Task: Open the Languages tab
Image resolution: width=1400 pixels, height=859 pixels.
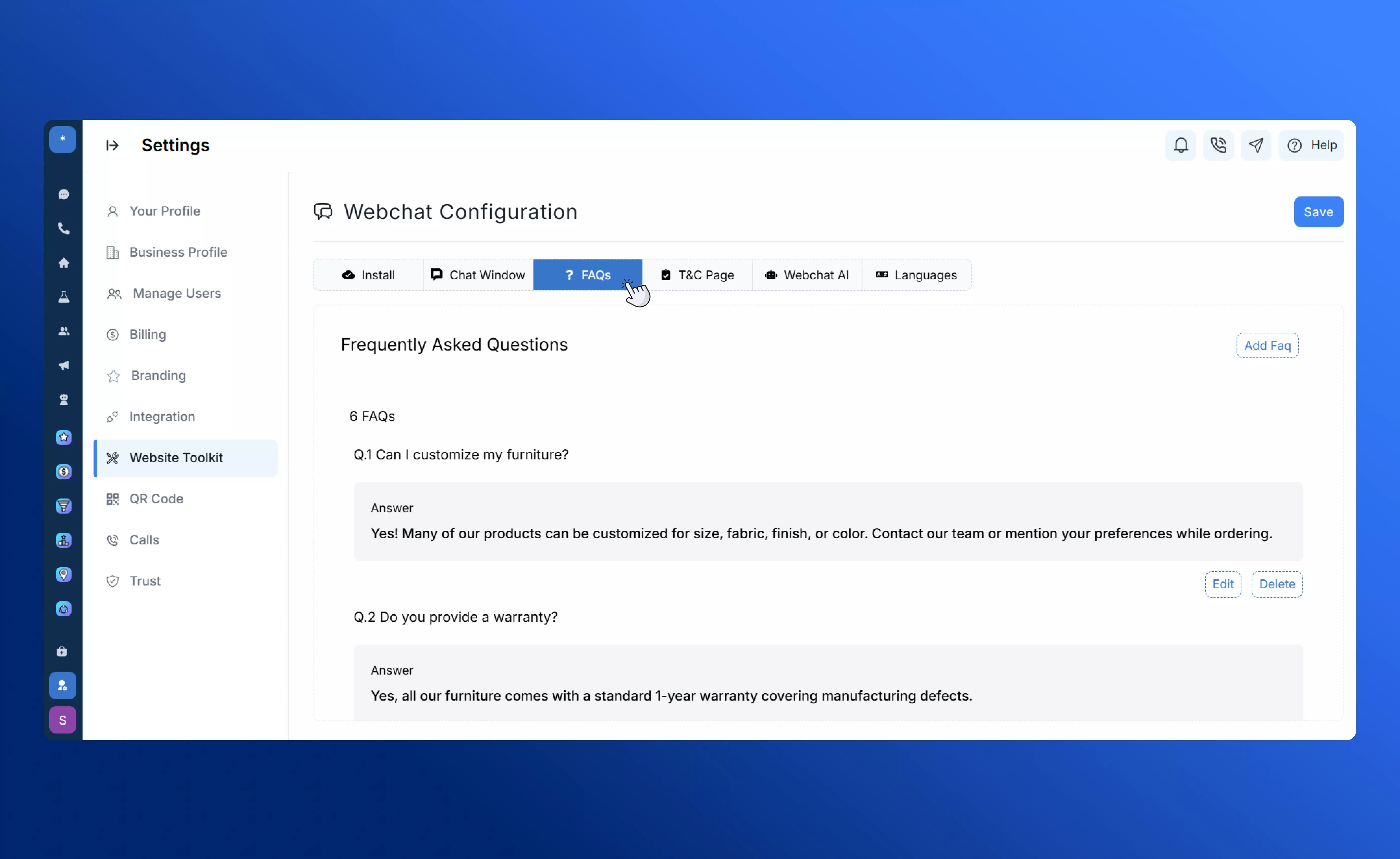Action: [x=917, y=275]
